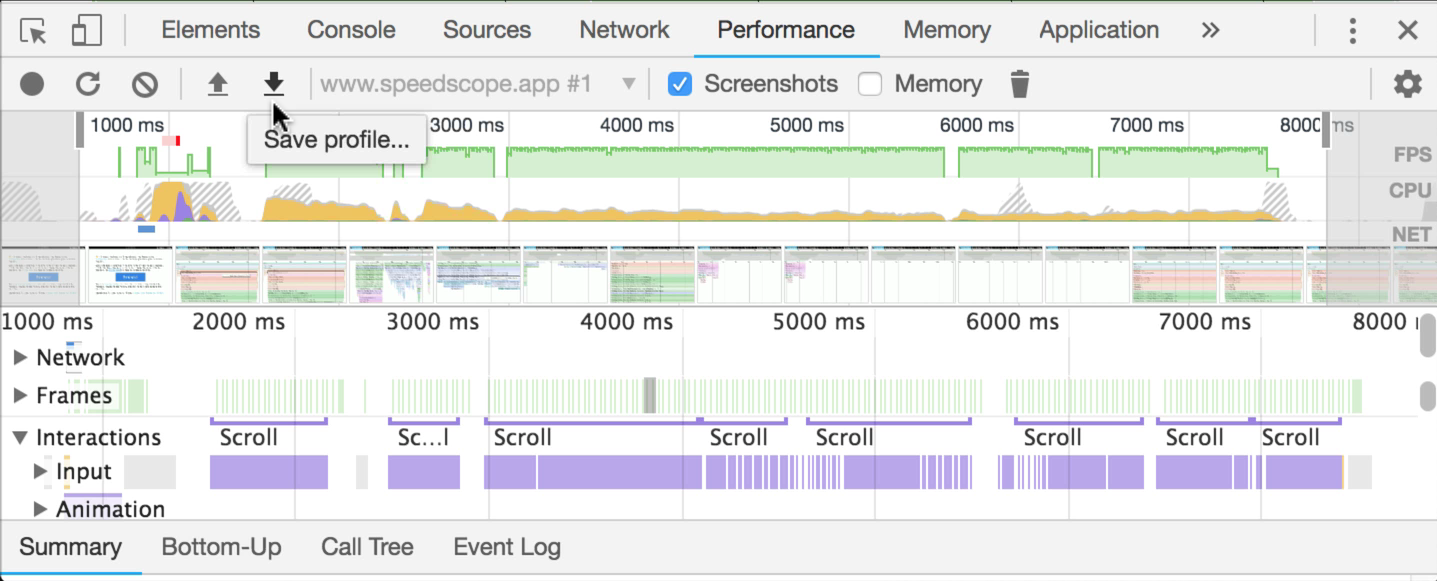The height and width of the screenshot is (581, 1437).
Task: Click the trash collect garbage icon
Action: (1019, 84)
